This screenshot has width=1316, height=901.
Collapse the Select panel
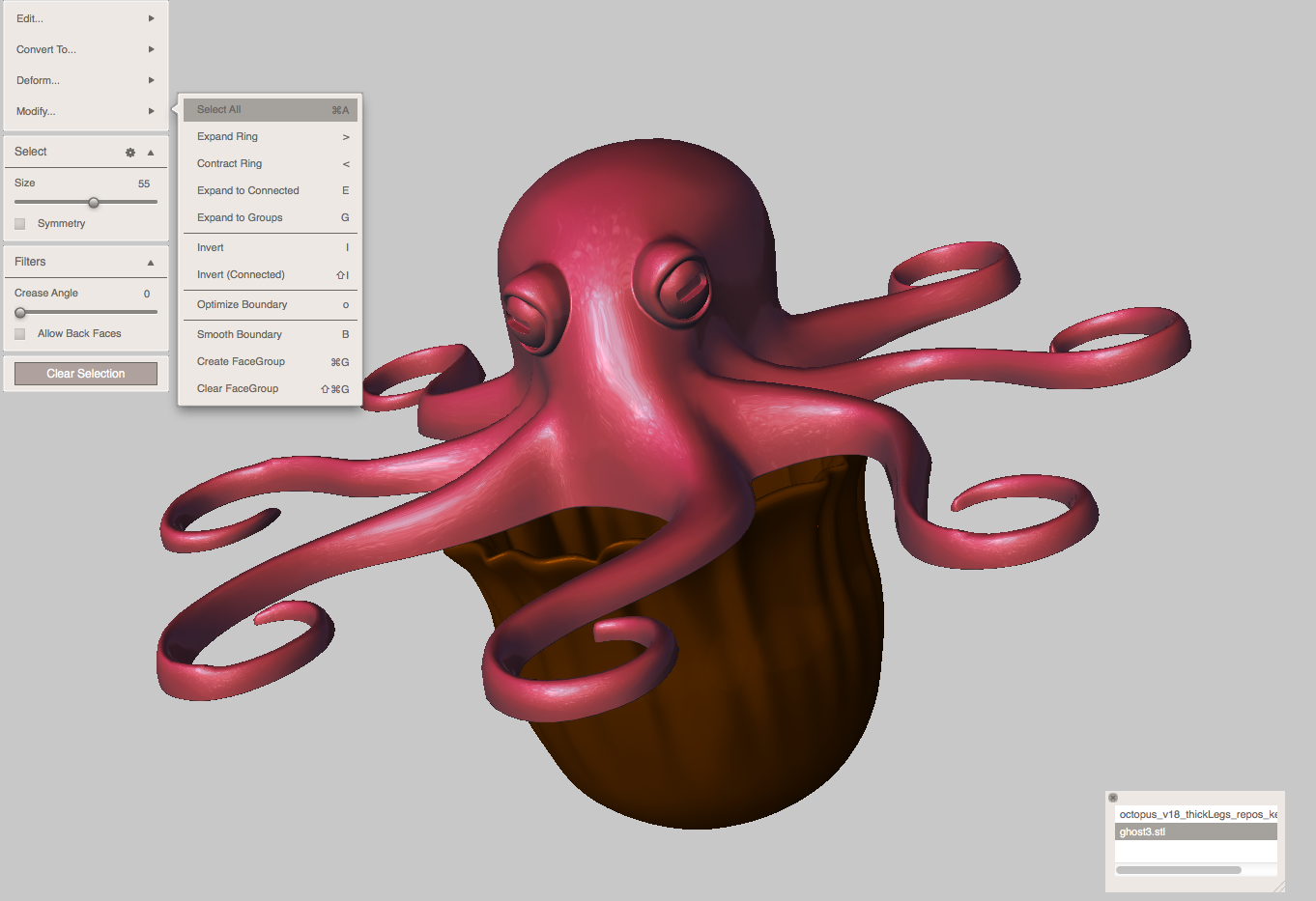pos(150,152)
